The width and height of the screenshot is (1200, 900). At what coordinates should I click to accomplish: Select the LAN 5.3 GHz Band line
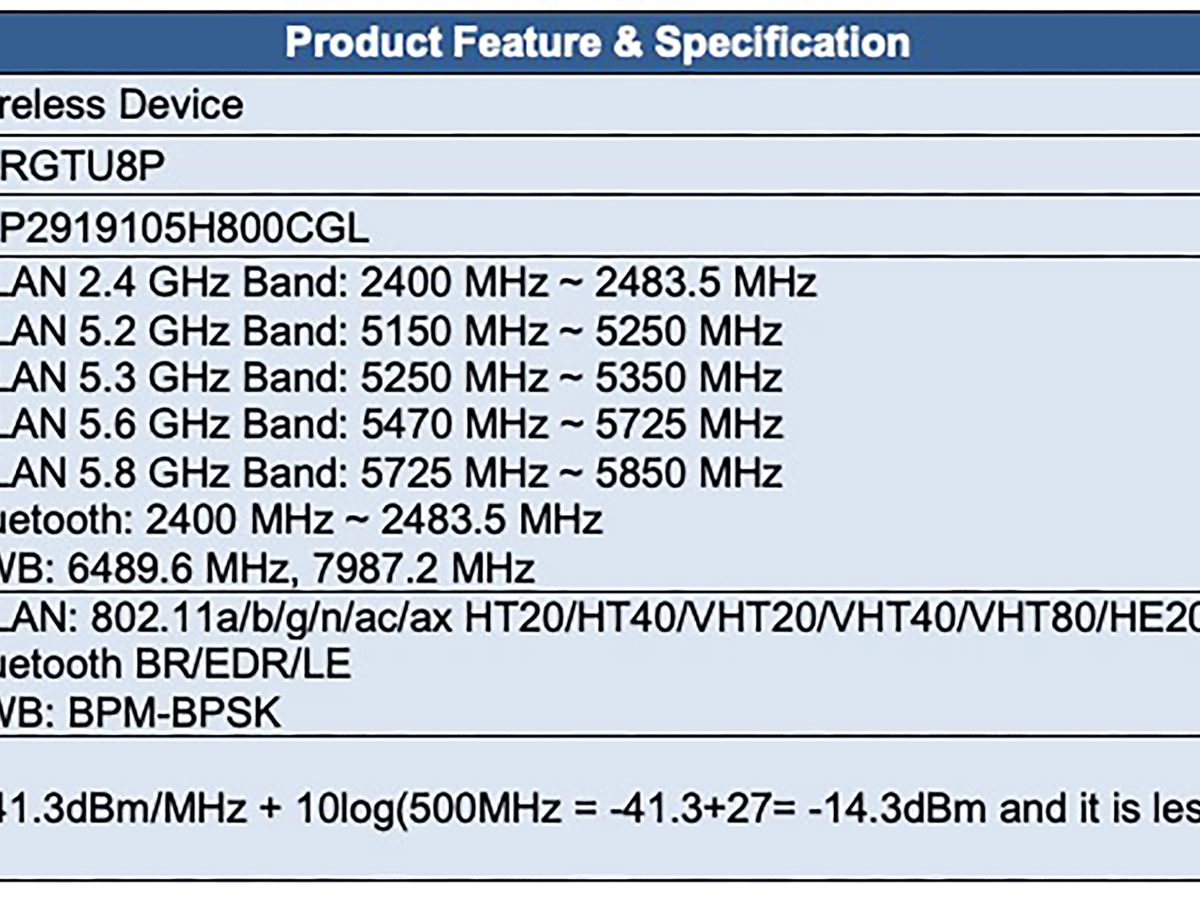pyautogui.click(x=391, y=378)
